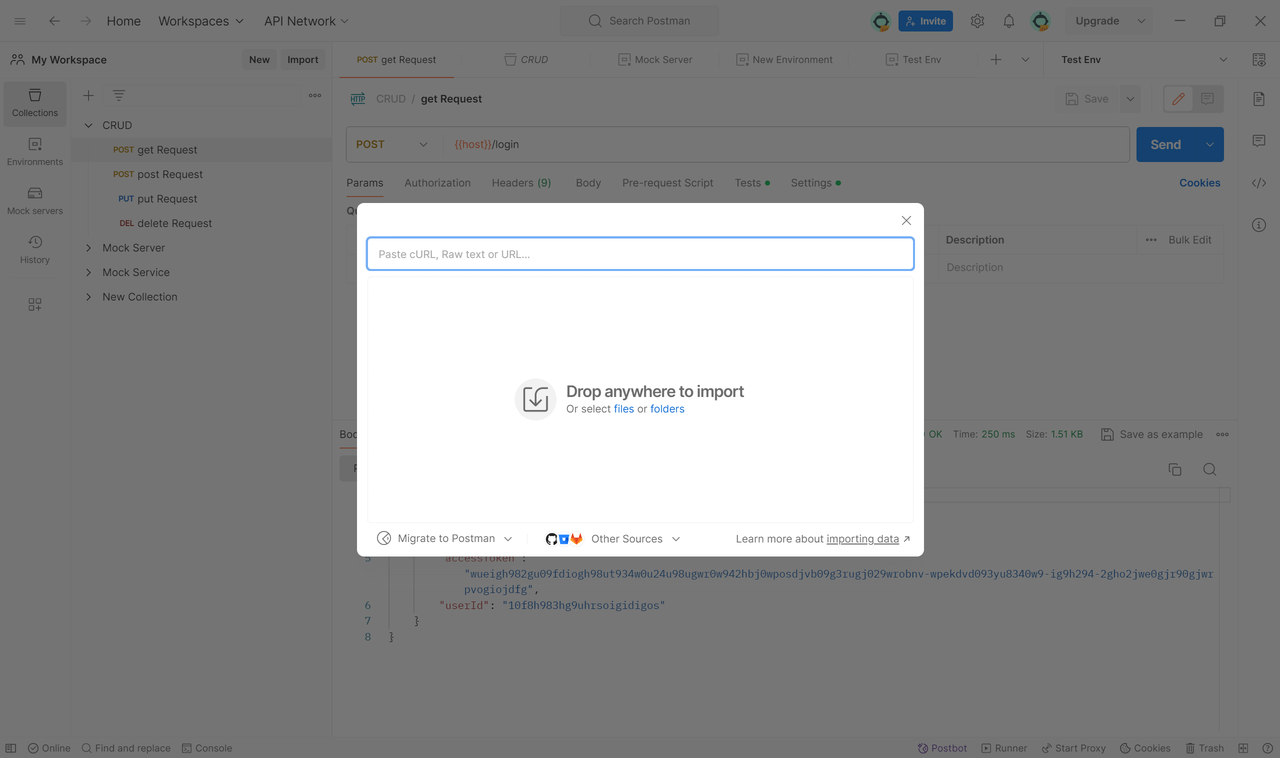This screenshot has width=1280, height=758.
Task: Open the History sidebar panel
Action: (35, 250)
